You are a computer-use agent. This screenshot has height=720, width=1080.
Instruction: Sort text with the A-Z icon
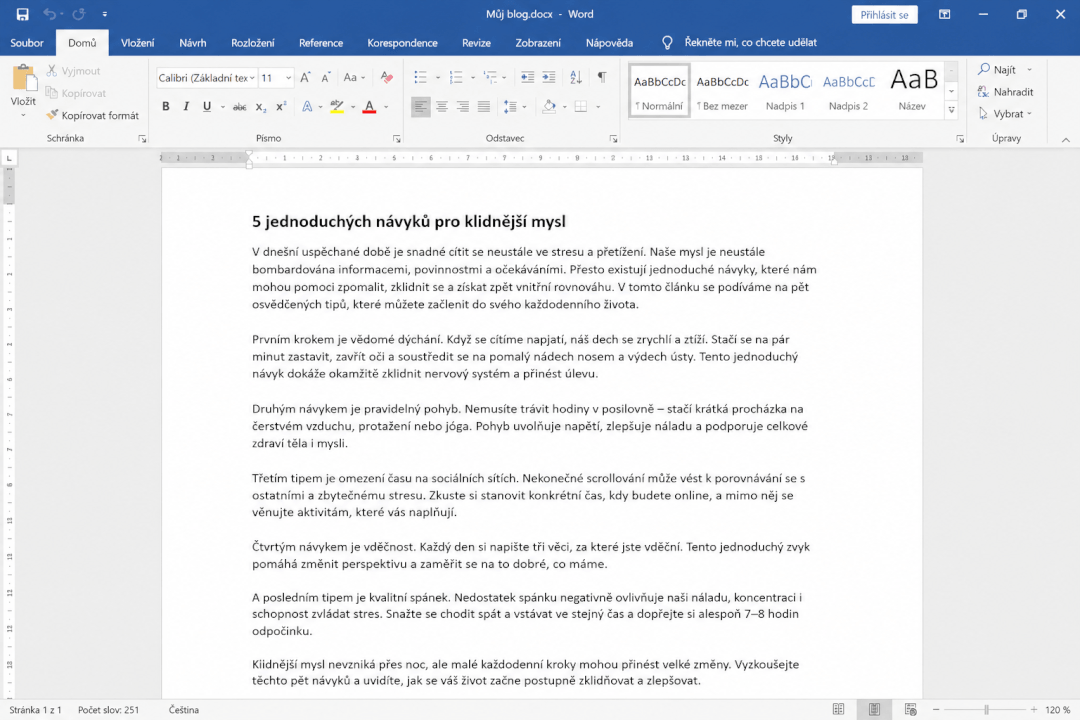pyautogui.click(x=576, y=77)
